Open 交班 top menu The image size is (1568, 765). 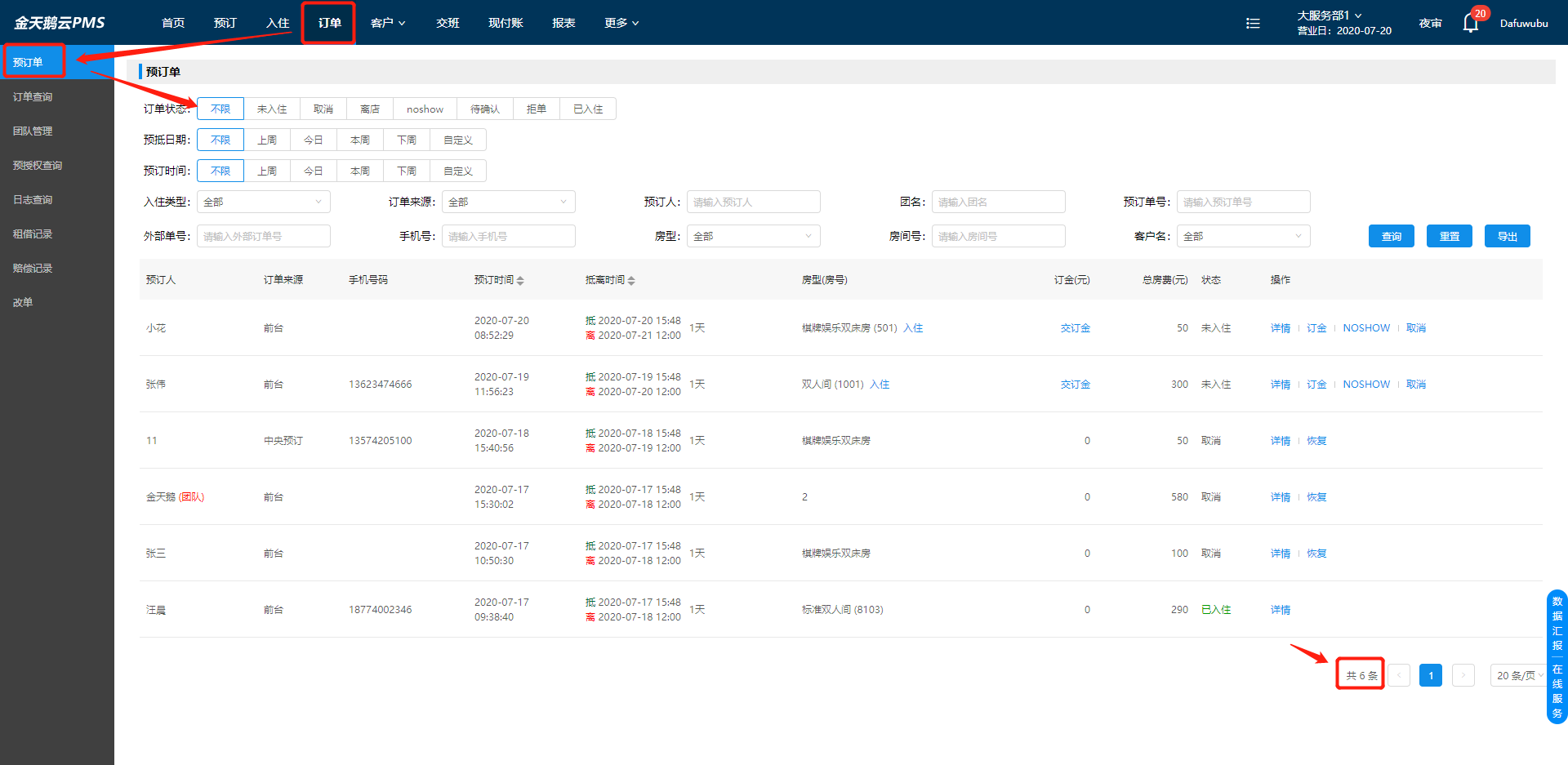448,23
